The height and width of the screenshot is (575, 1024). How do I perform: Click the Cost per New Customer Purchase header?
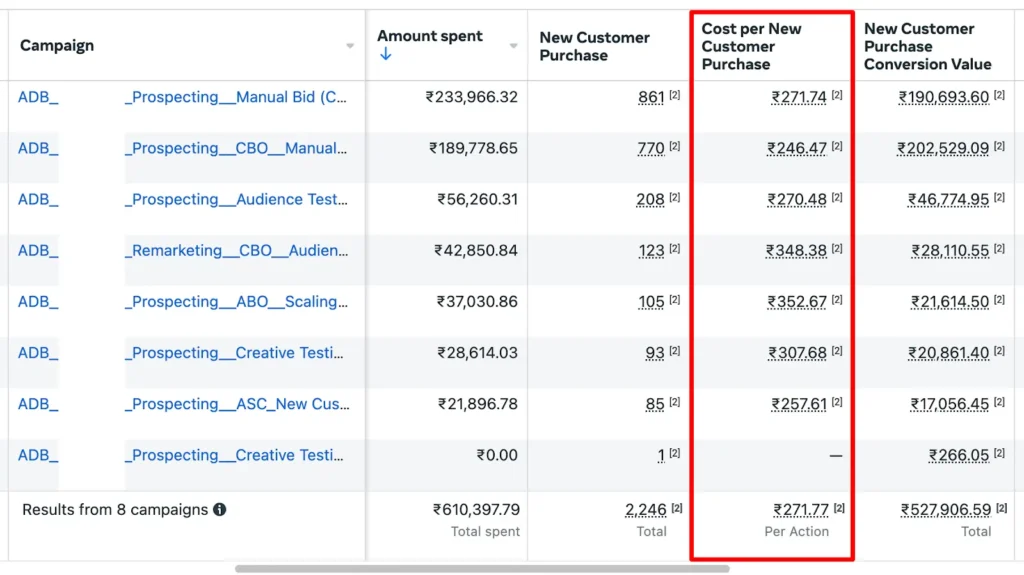pos(751,46)
